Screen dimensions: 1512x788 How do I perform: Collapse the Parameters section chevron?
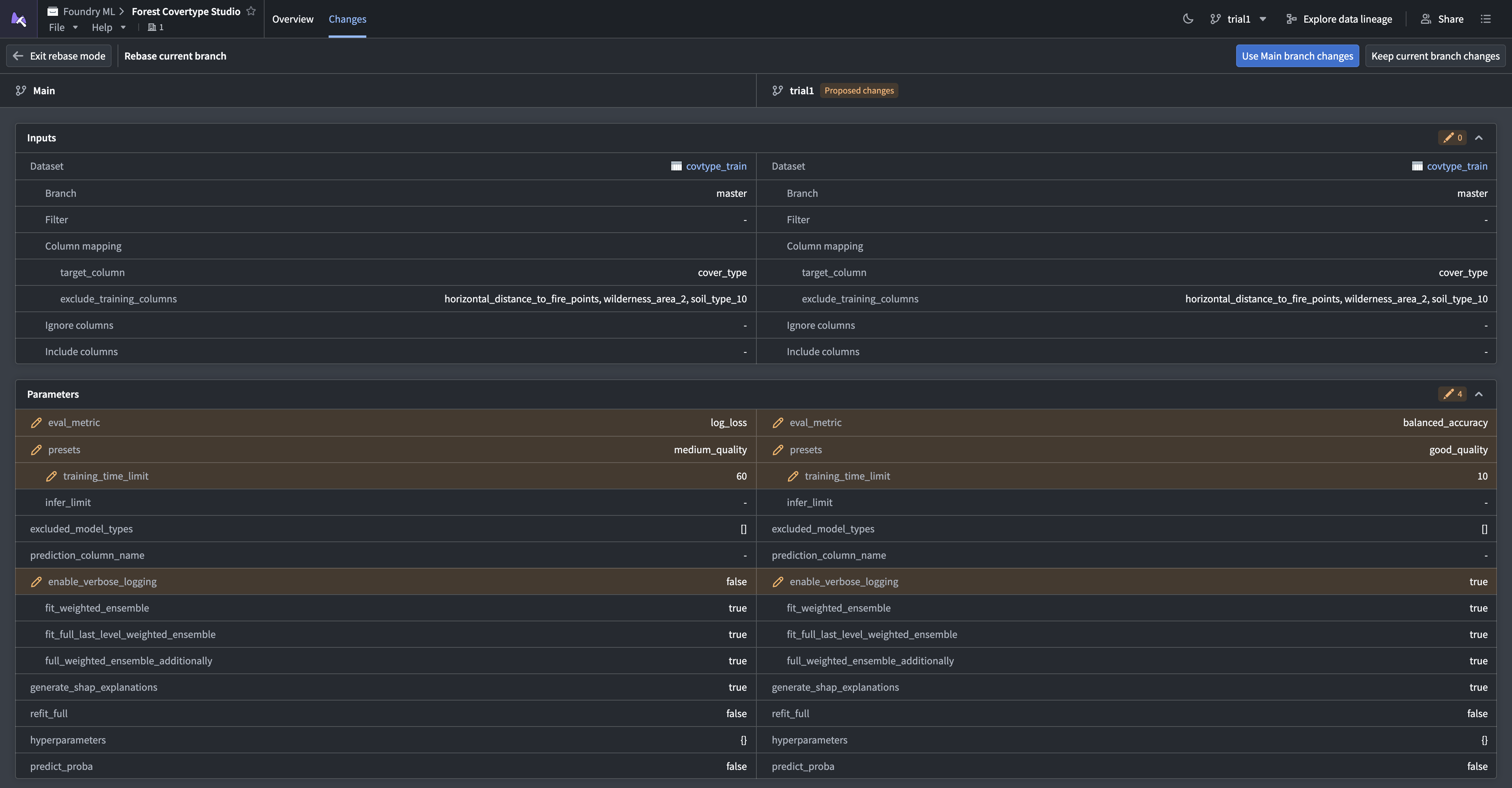pyautogui.click(x=1478, y=394)
